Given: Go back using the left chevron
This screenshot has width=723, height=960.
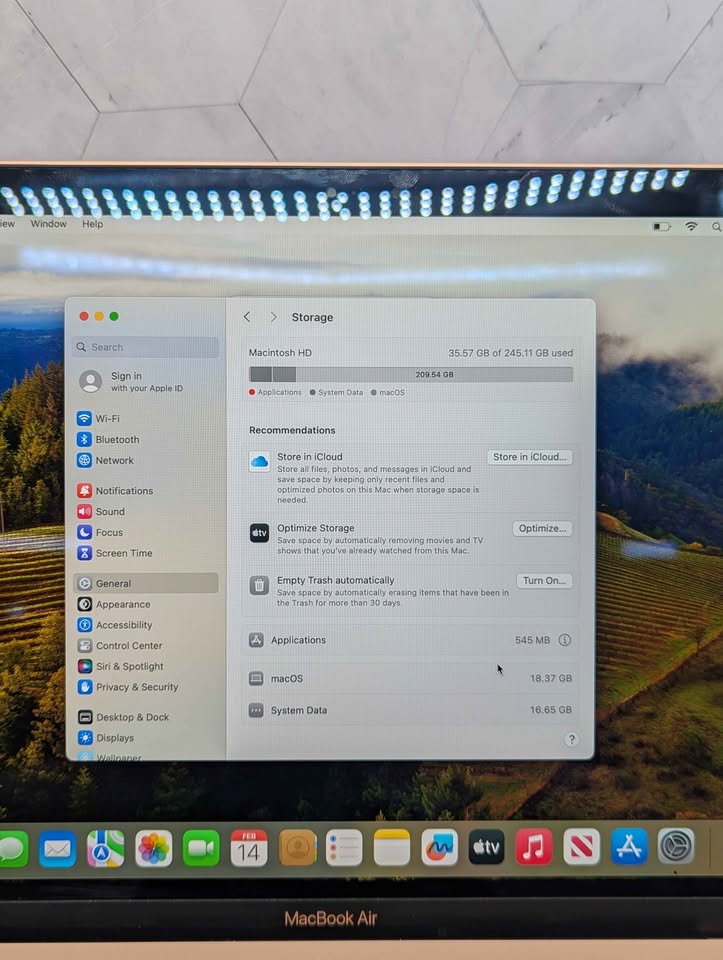Looking at the screenshot, I should [247, 317].
